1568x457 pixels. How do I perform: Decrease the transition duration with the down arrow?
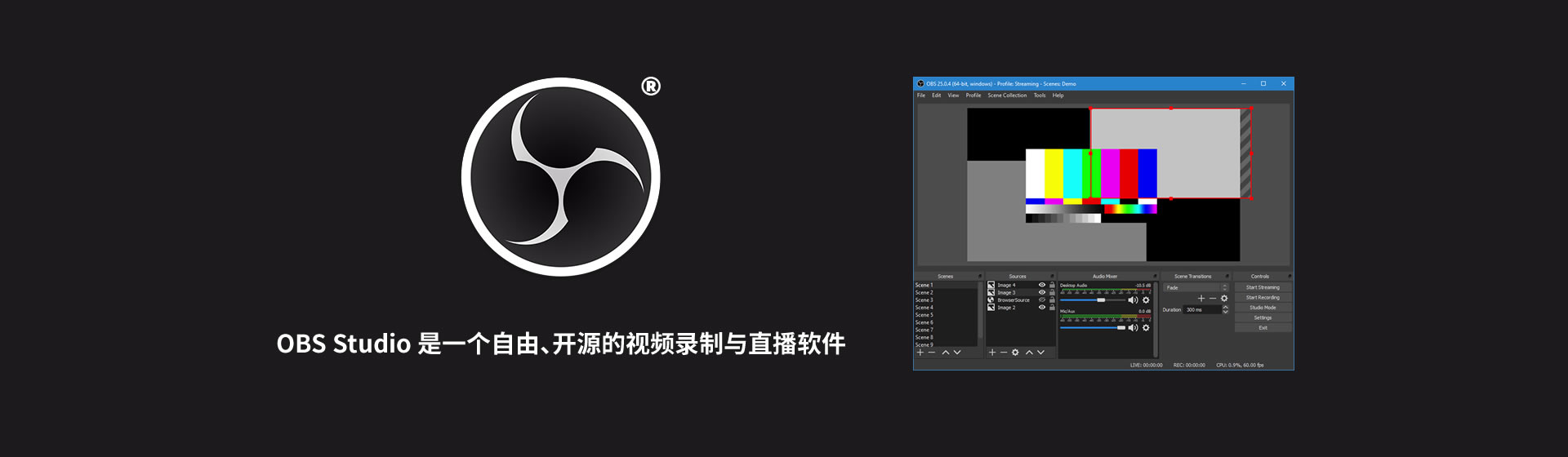pos(1226,312)
